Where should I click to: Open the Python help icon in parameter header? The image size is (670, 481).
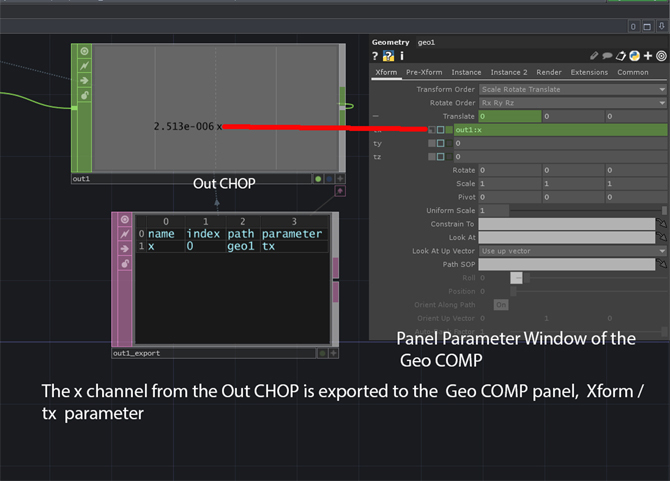coord(388,56)
